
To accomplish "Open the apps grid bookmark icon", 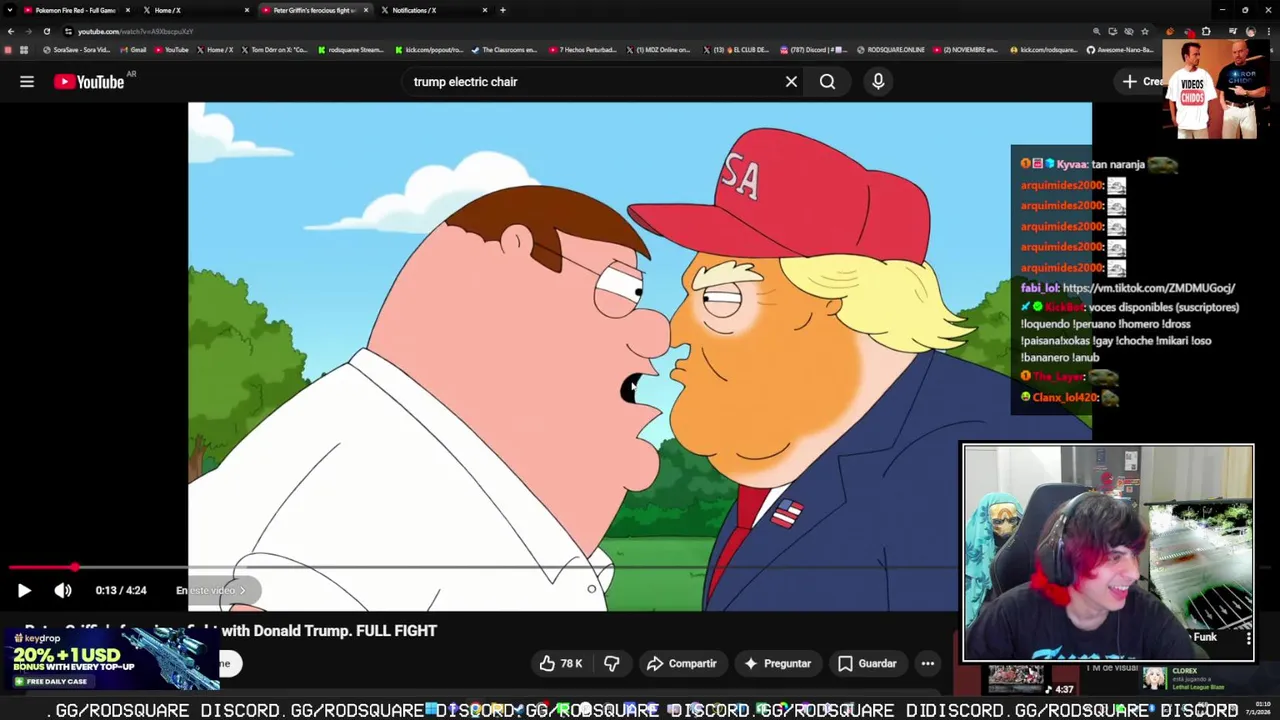I will click(24, 50).
